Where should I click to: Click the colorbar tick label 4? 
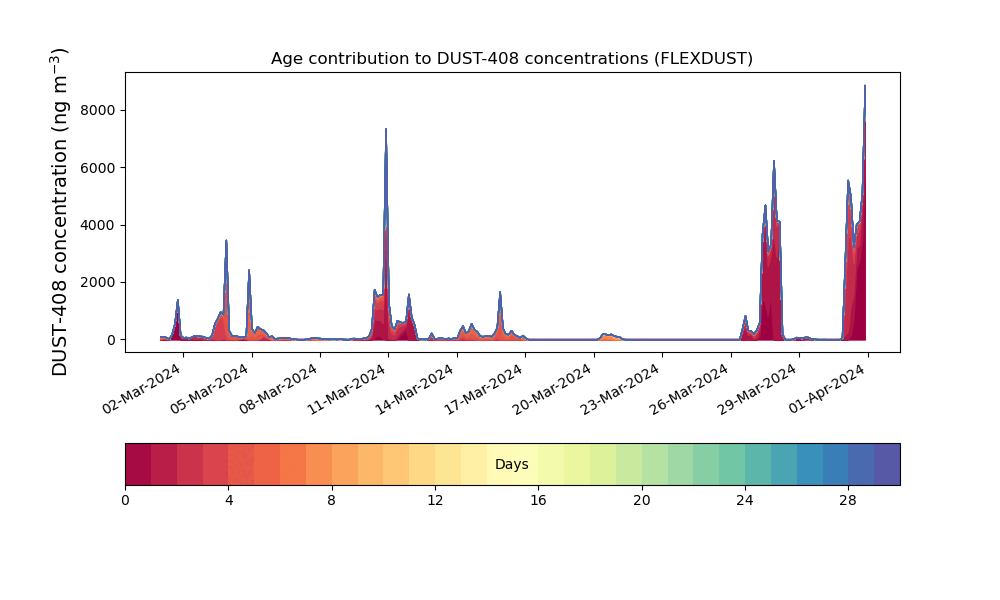point(229,501)
